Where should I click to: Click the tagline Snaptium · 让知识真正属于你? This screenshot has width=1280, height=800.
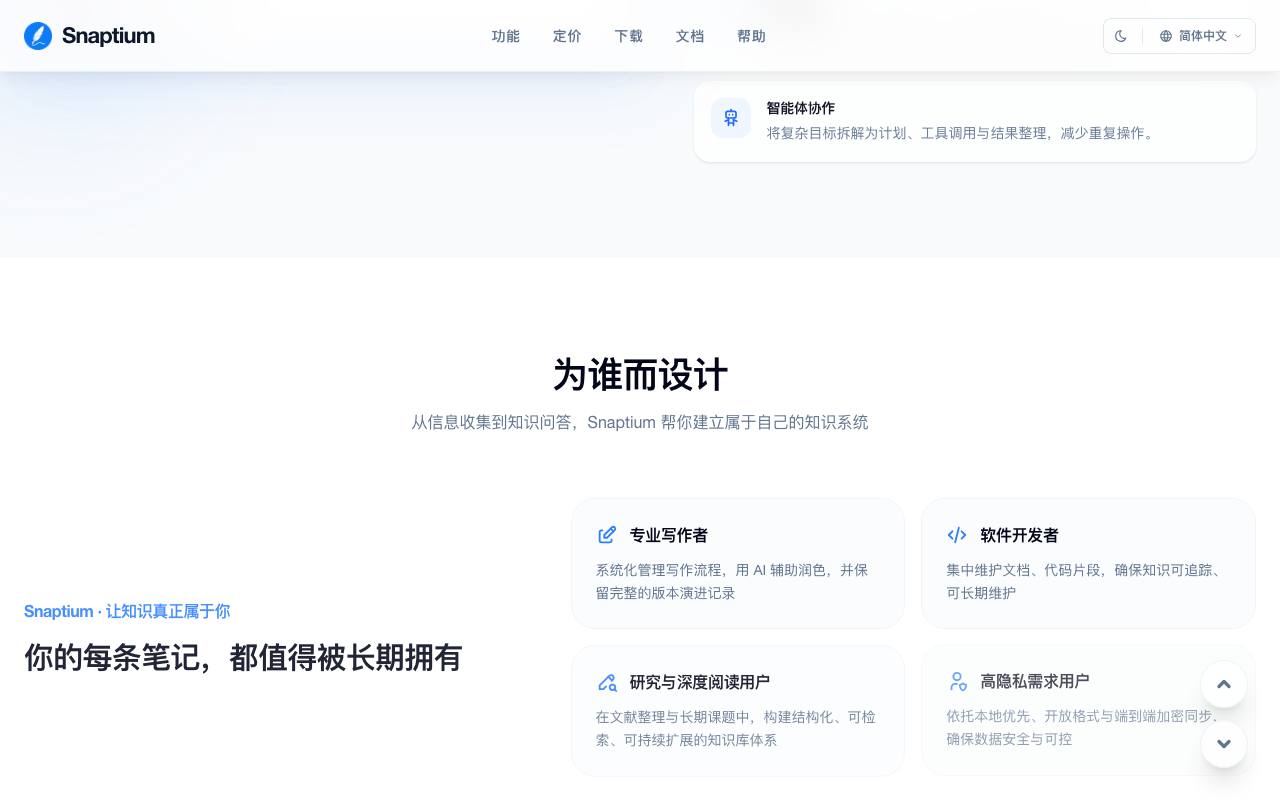coord(127,611)
